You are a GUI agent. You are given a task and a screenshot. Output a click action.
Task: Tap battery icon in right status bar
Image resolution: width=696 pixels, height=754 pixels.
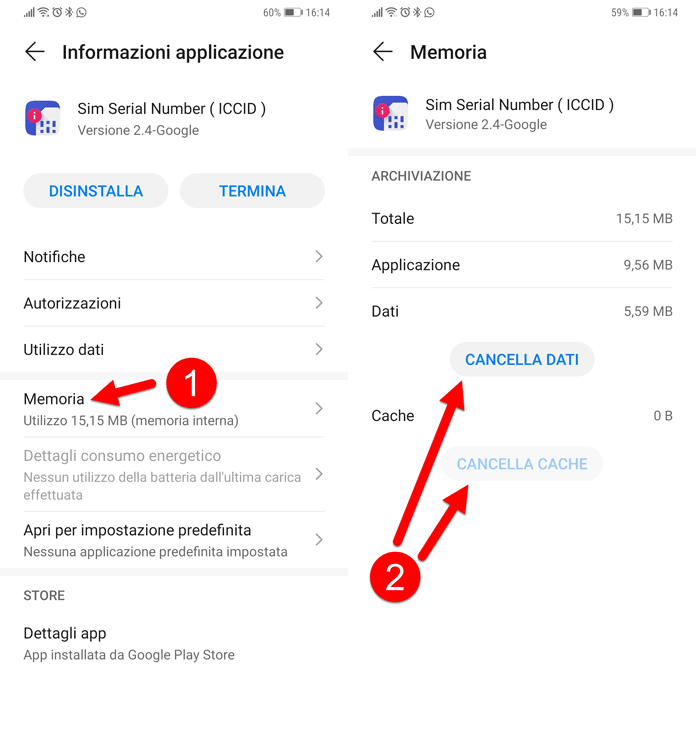641,13
